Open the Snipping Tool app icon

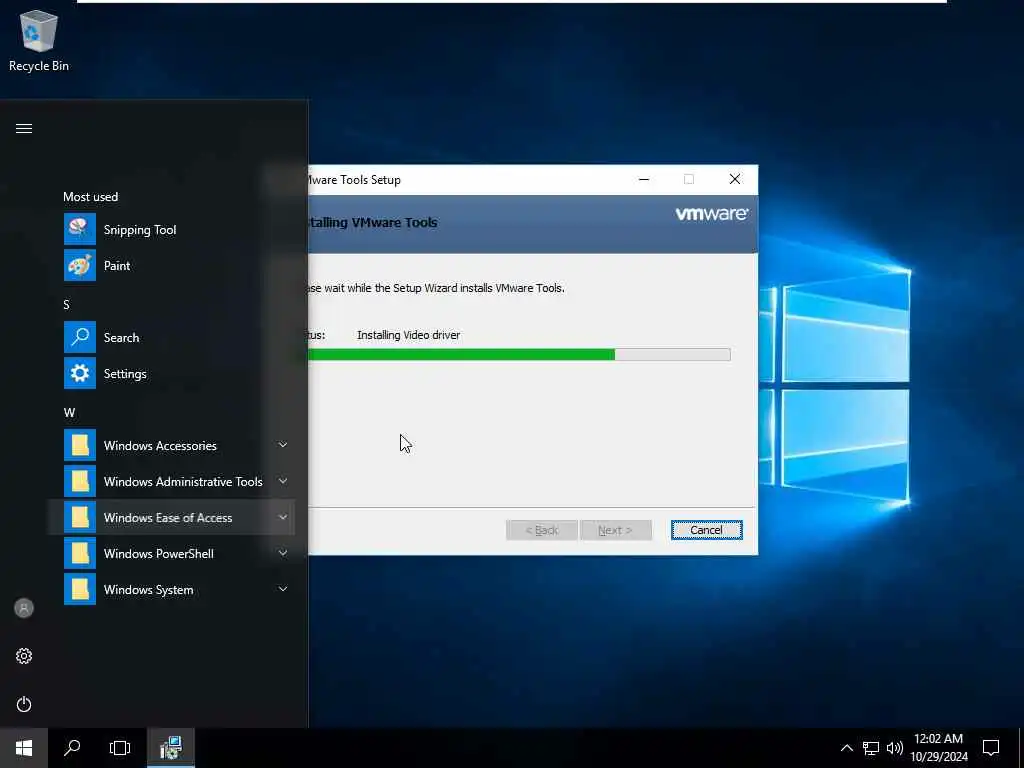point(80,229)
